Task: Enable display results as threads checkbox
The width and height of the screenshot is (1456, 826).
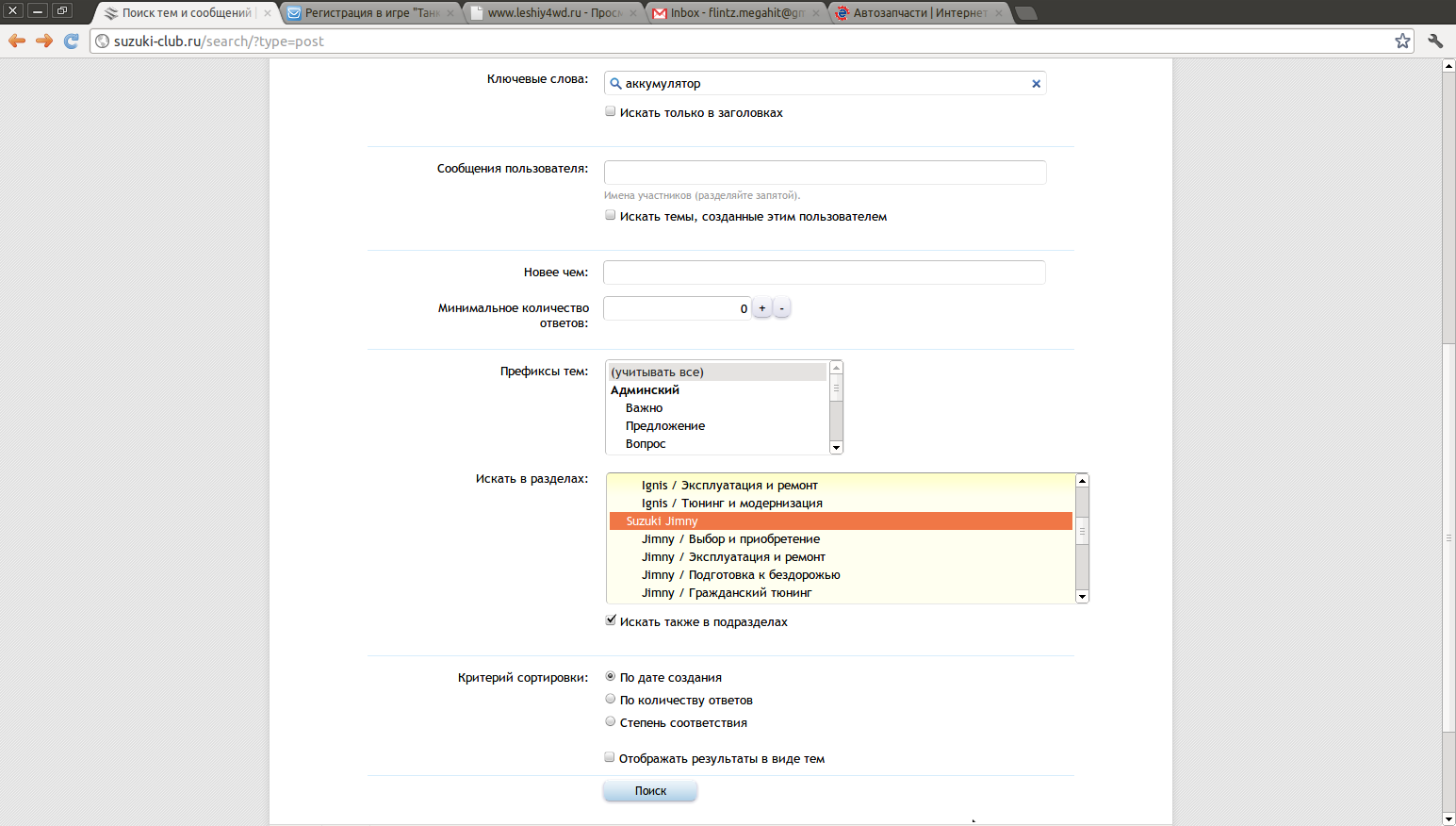Action: pos(610,757)
